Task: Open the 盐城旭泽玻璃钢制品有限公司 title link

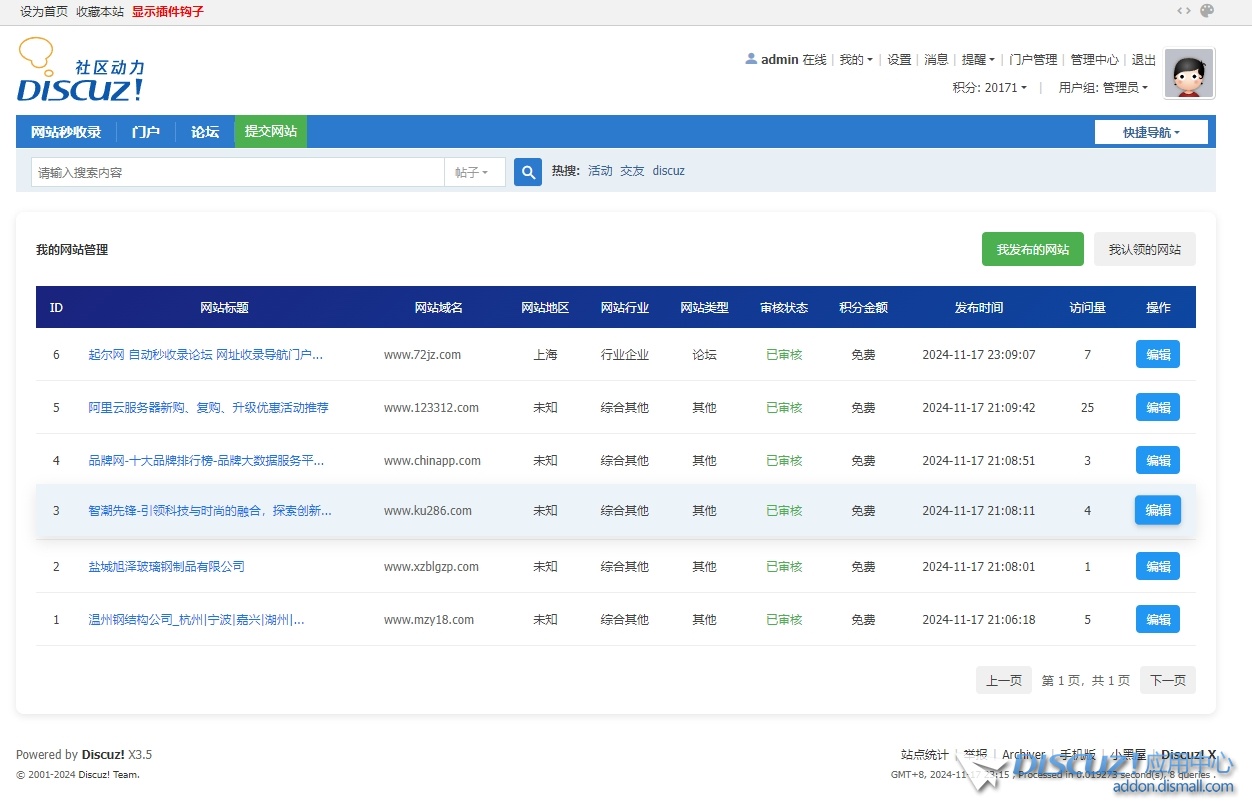Action: click(x=166, y=567)
